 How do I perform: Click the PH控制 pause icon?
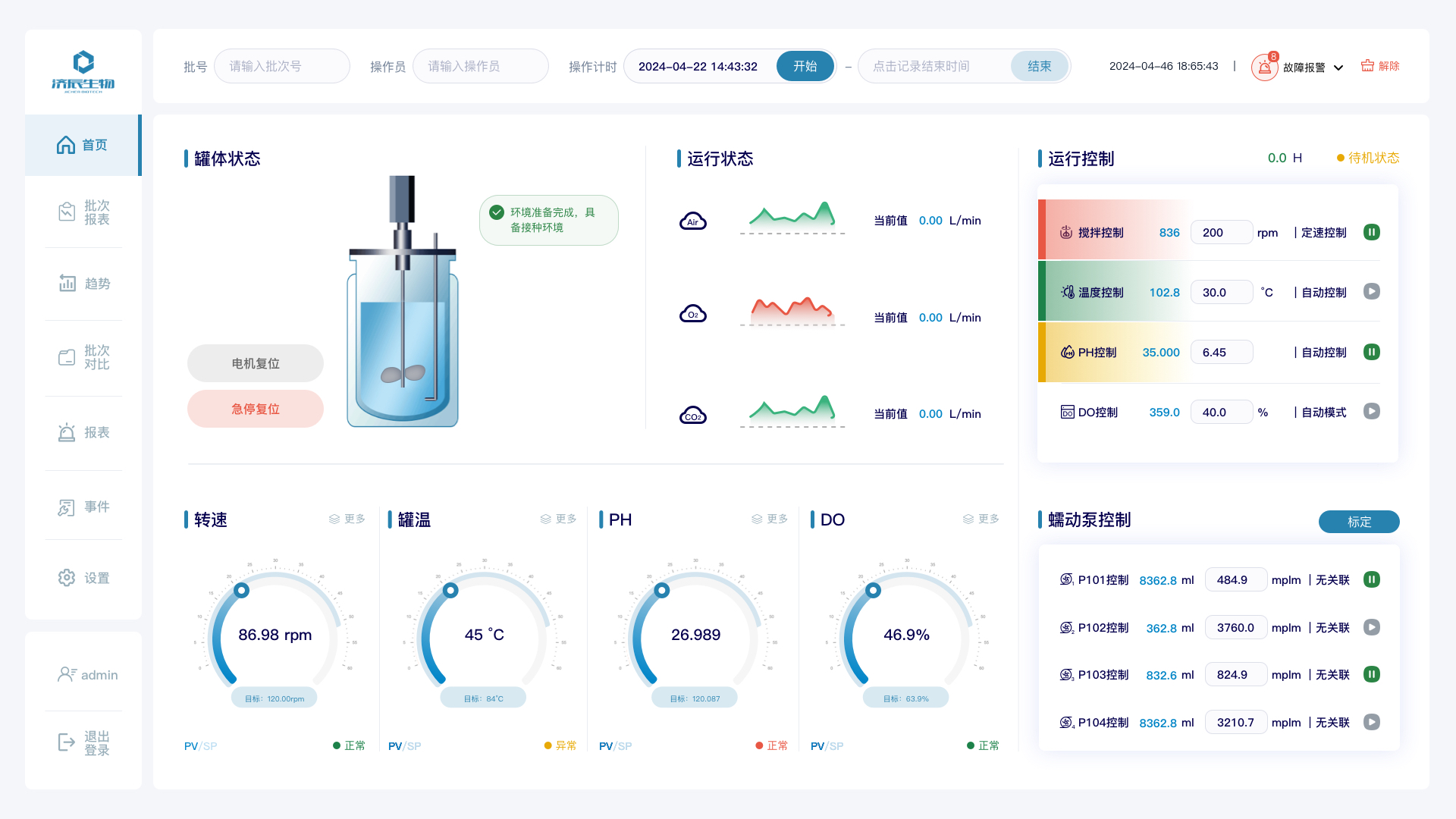coord(1373,352)
